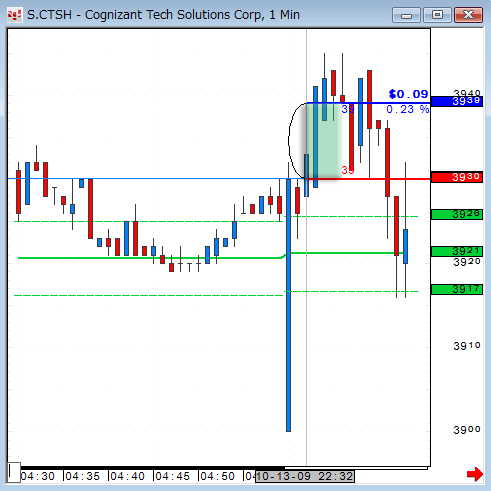Click the 04:30 time axis label
This screenshot has height=491, width=491.
pyautogui.click(x=38, y=476)
